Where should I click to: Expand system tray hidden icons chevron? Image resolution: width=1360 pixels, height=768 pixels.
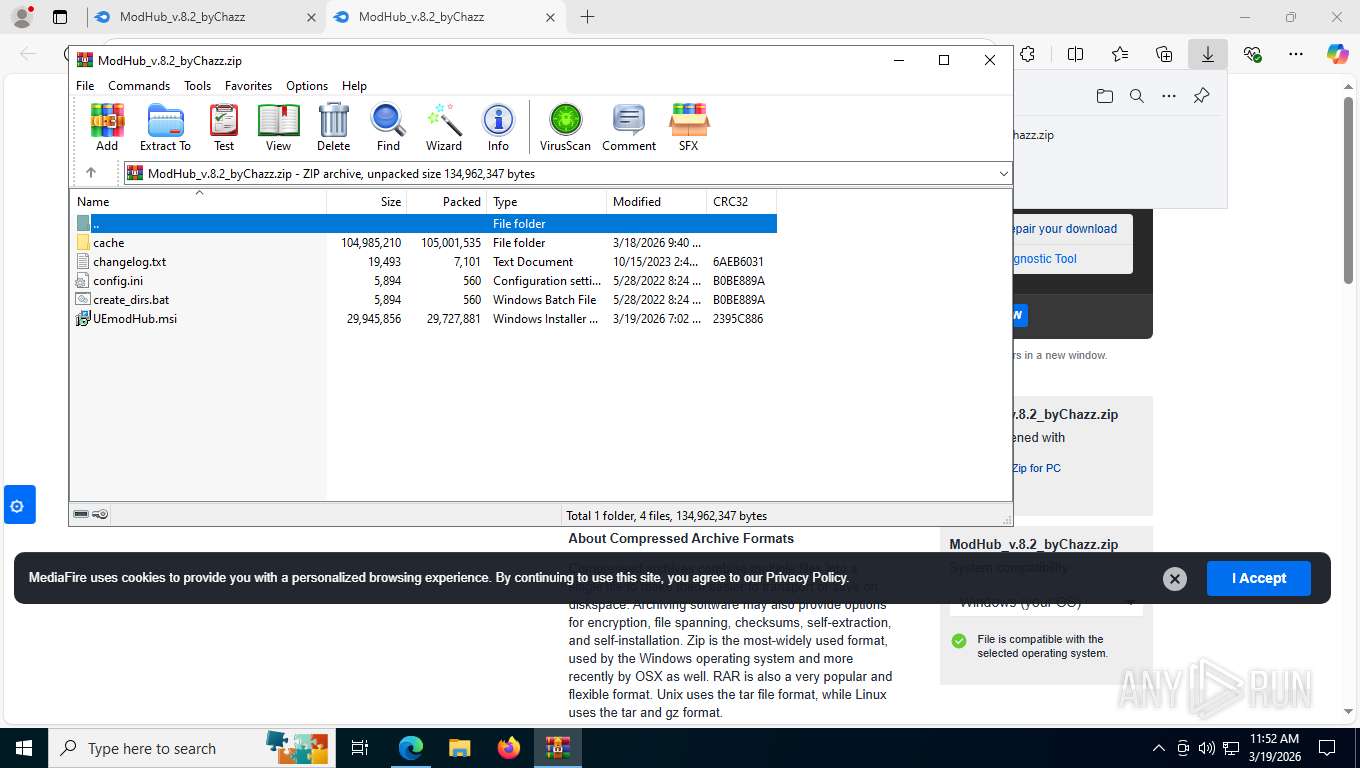tap(1159, 748)
